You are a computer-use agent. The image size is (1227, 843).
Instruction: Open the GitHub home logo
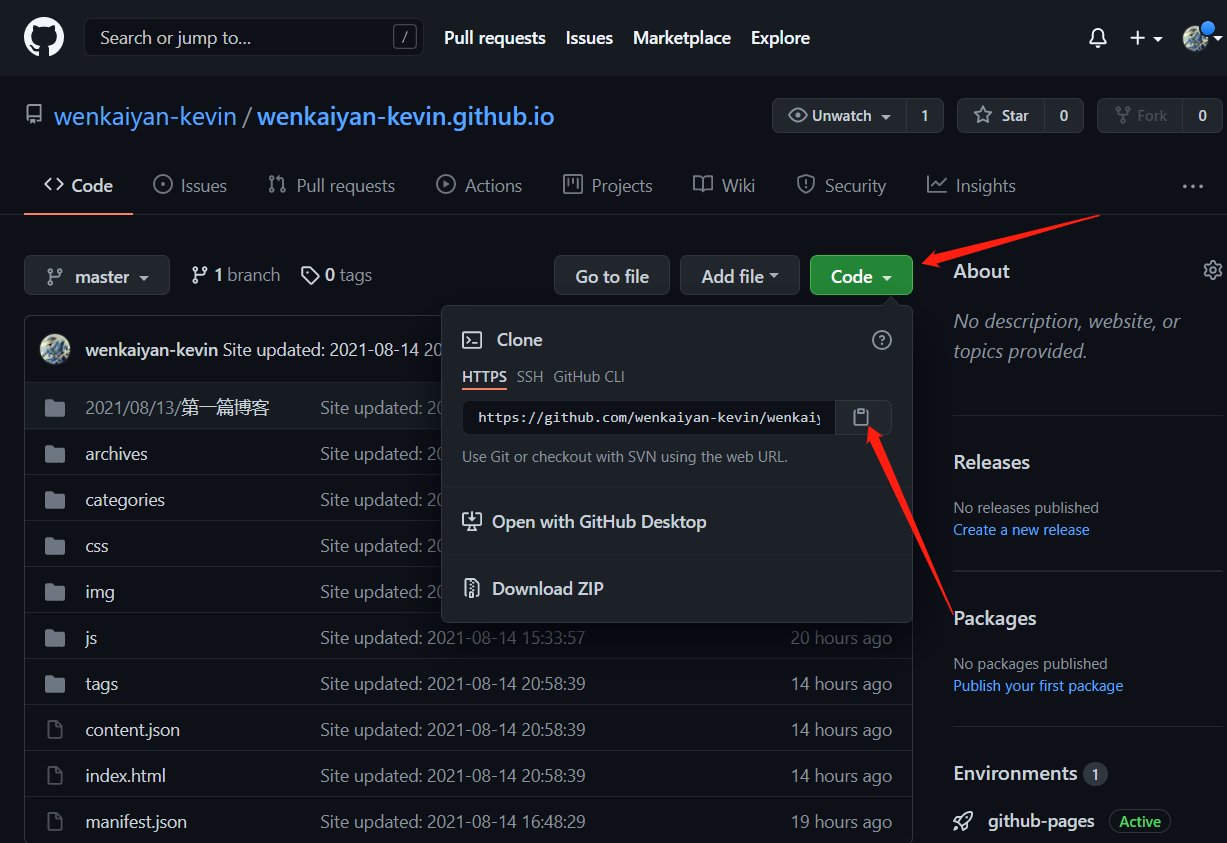(x=44, y=38)
